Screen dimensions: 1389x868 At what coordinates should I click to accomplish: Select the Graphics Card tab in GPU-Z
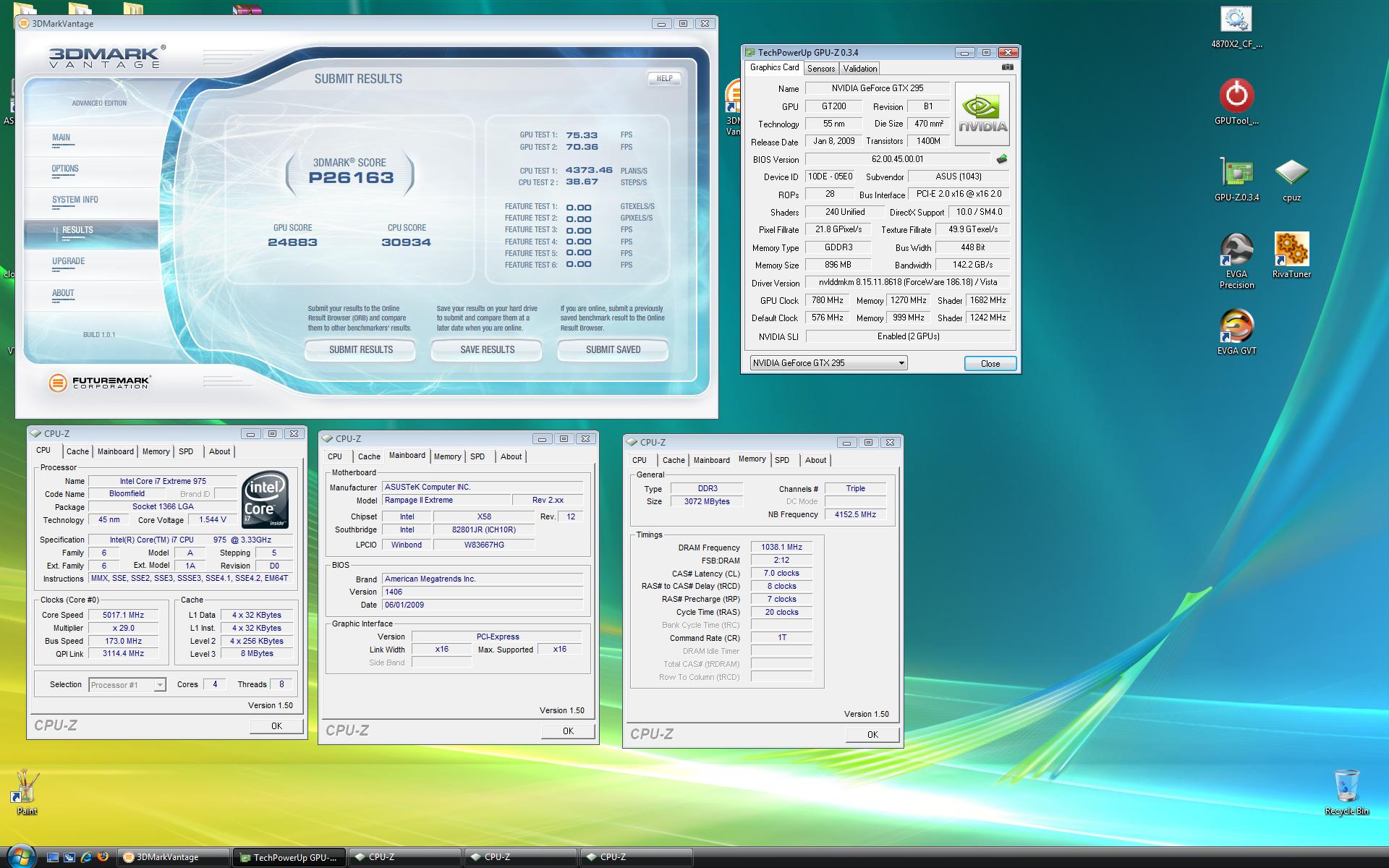(774, 67)
